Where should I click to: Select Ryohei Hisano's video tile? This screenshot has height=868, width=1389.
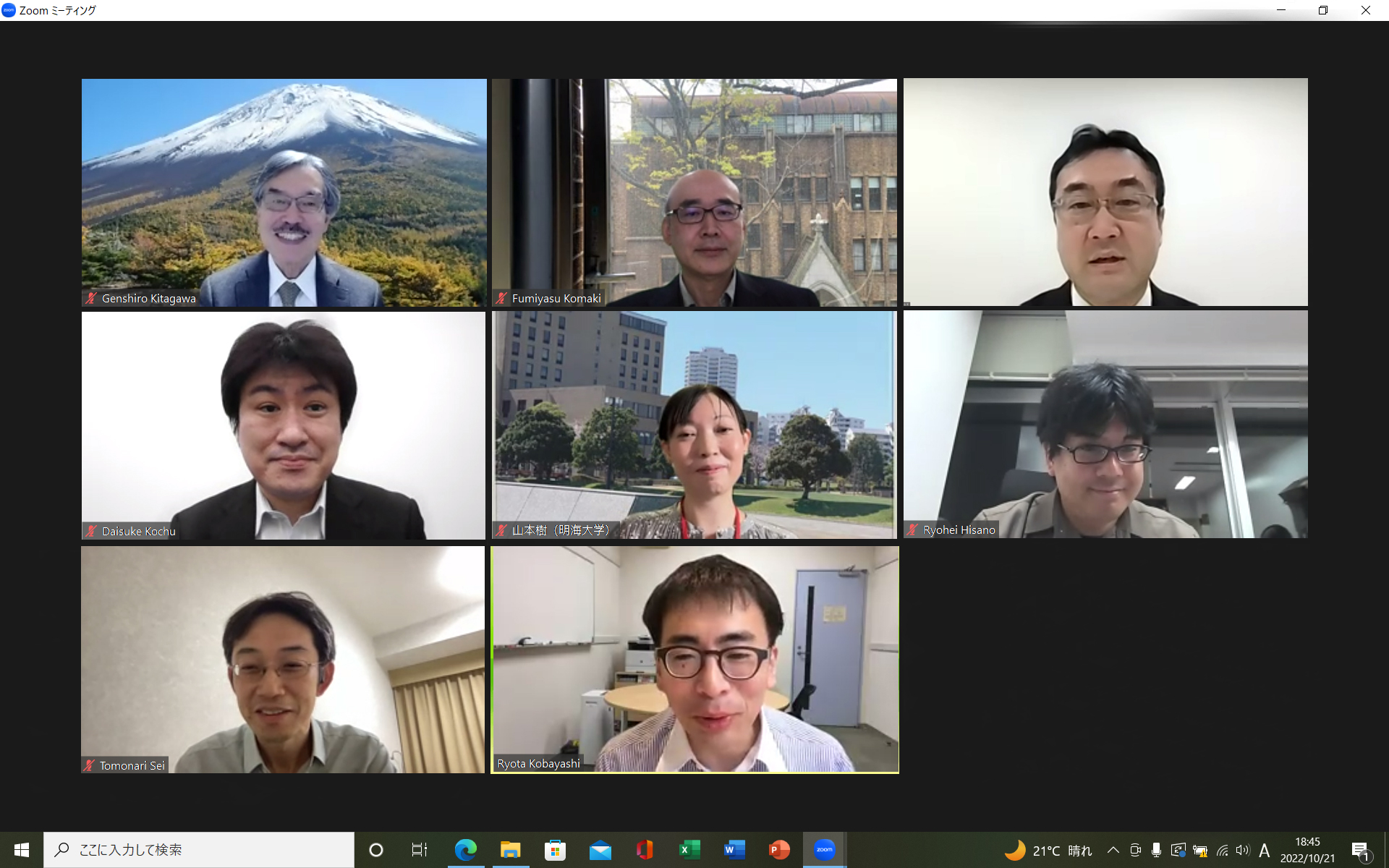click(x=1105, y=425)
